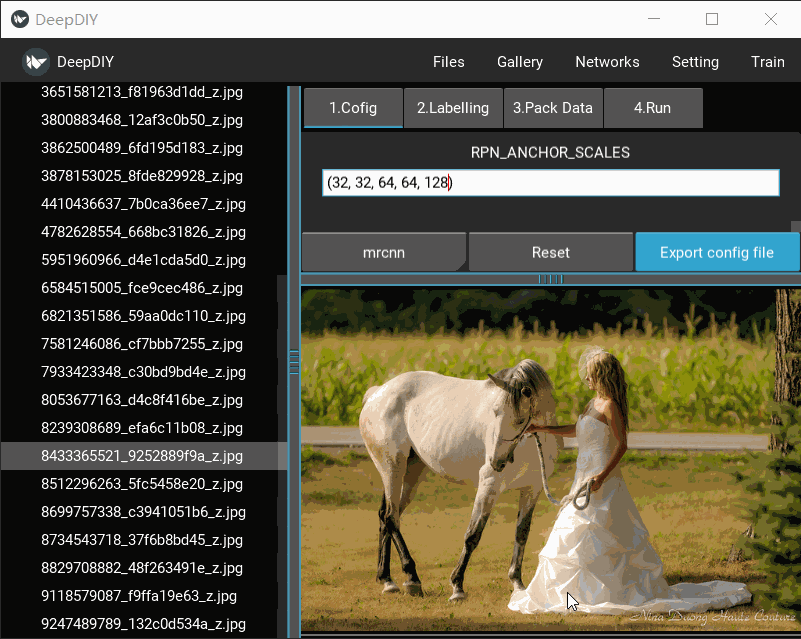Switch to the 1.Cofig tab
This screenshot has height=639, width=801.
pyautogui.click(x=353, y=108)
